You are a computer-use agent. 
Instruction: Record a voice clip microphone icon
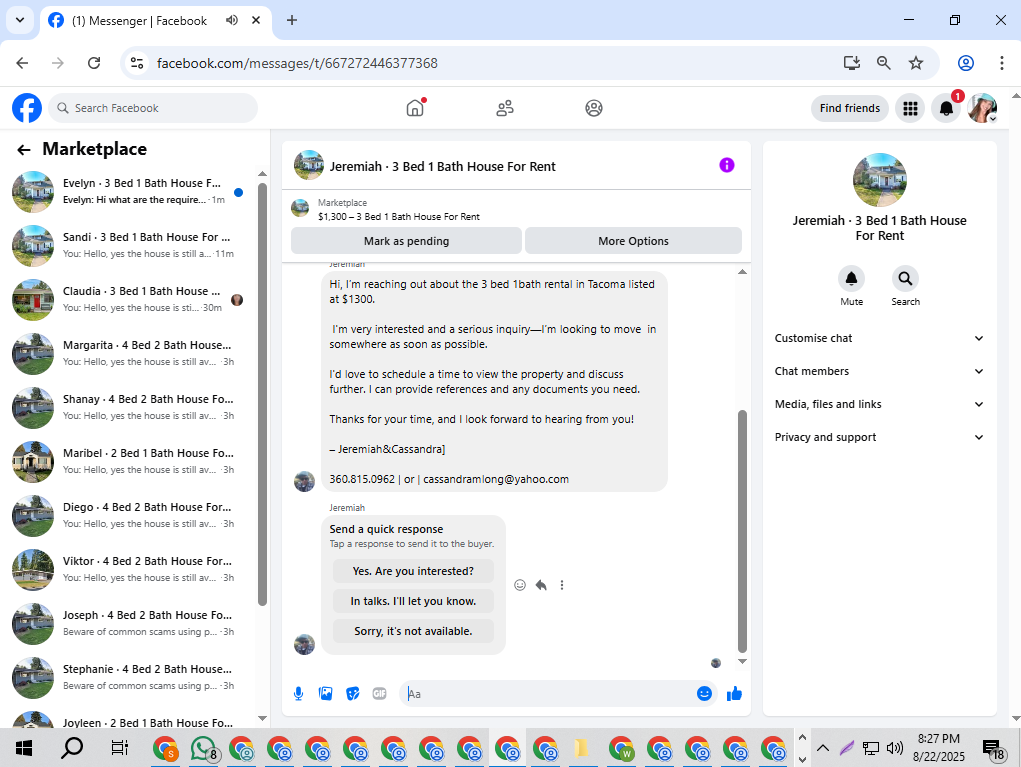[x=298, y=694]
